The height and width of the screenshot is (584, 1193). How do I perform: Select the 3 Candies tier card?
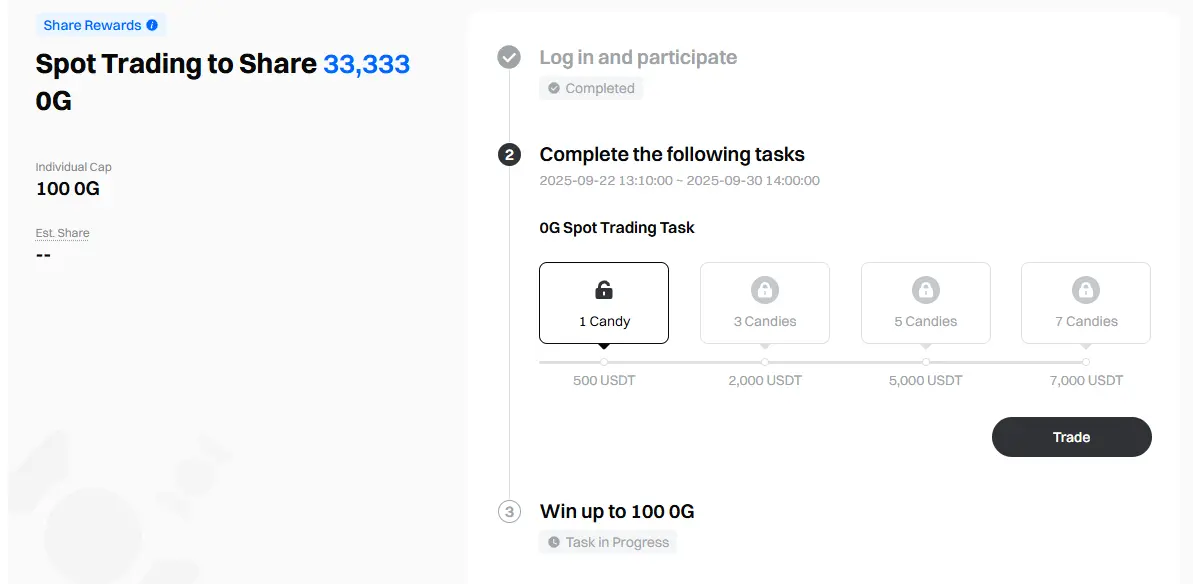point(765,303)
